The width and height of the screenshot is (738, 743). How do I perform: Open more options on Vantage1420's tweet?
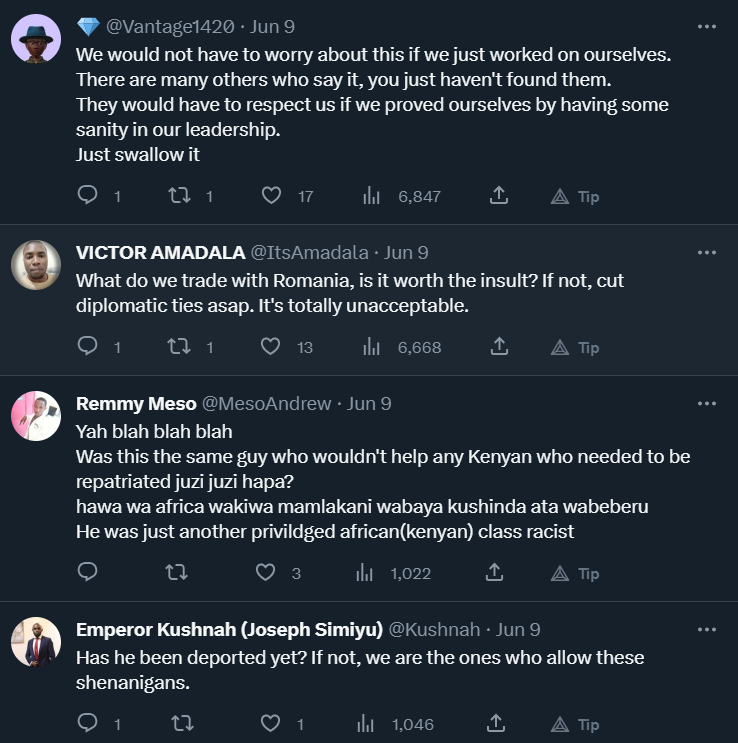click(x=706, y=27)
